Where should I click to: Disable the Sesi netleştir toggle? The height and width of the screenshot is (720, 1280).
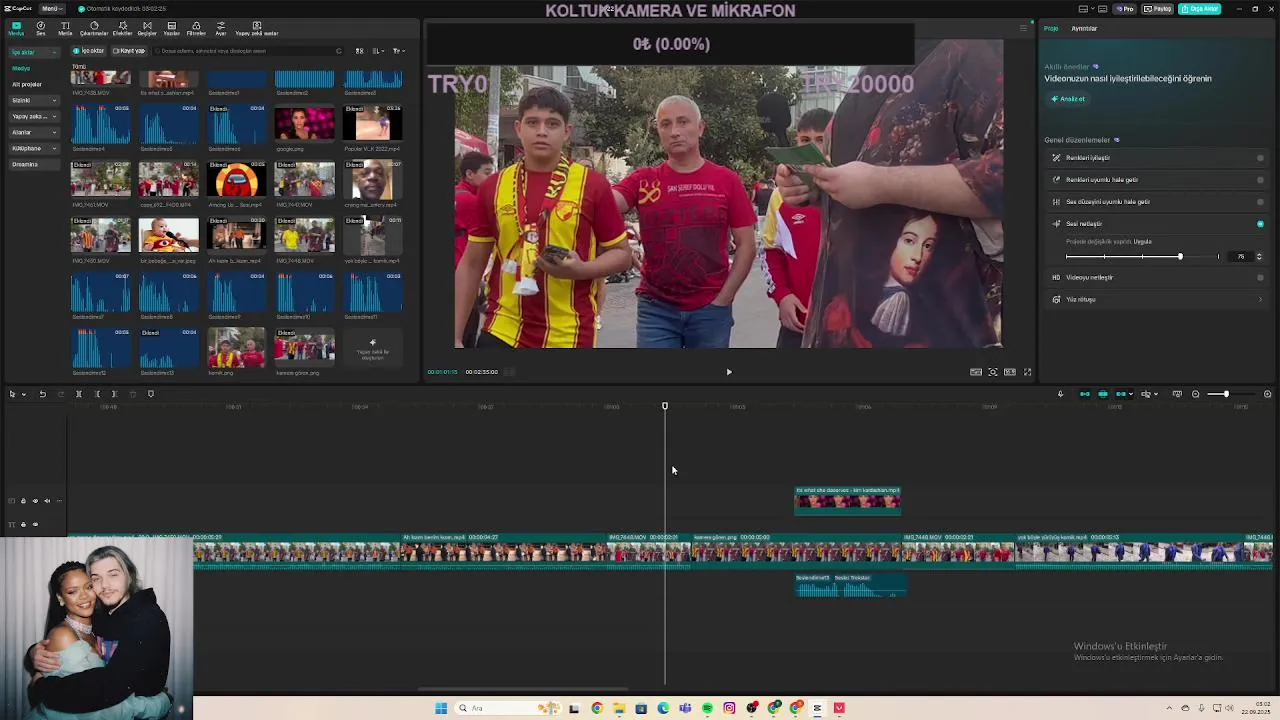[x=1260, y=224]
